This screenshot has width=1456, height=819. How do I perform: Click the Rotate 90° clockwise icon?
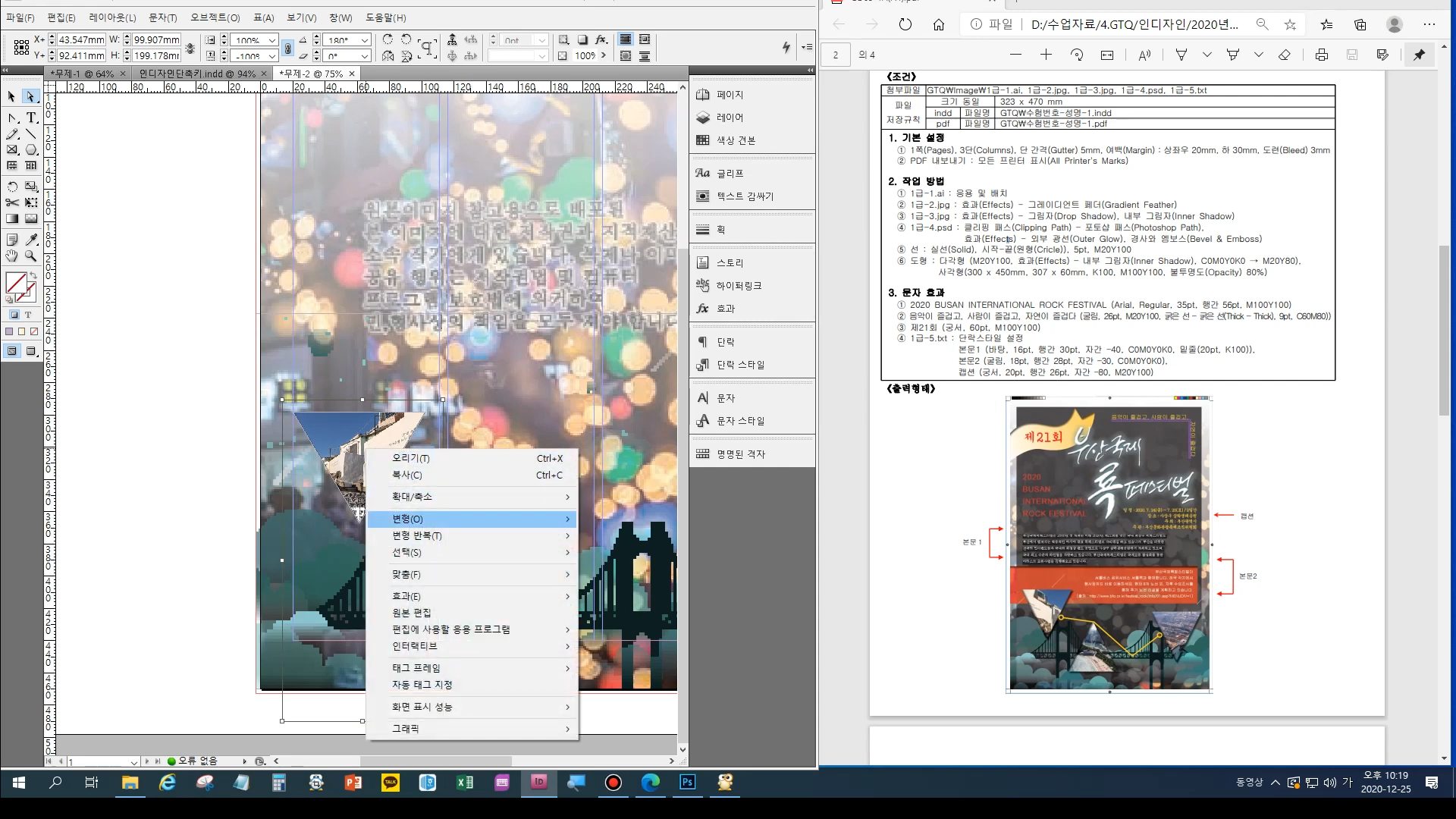(x=388, y=39)
